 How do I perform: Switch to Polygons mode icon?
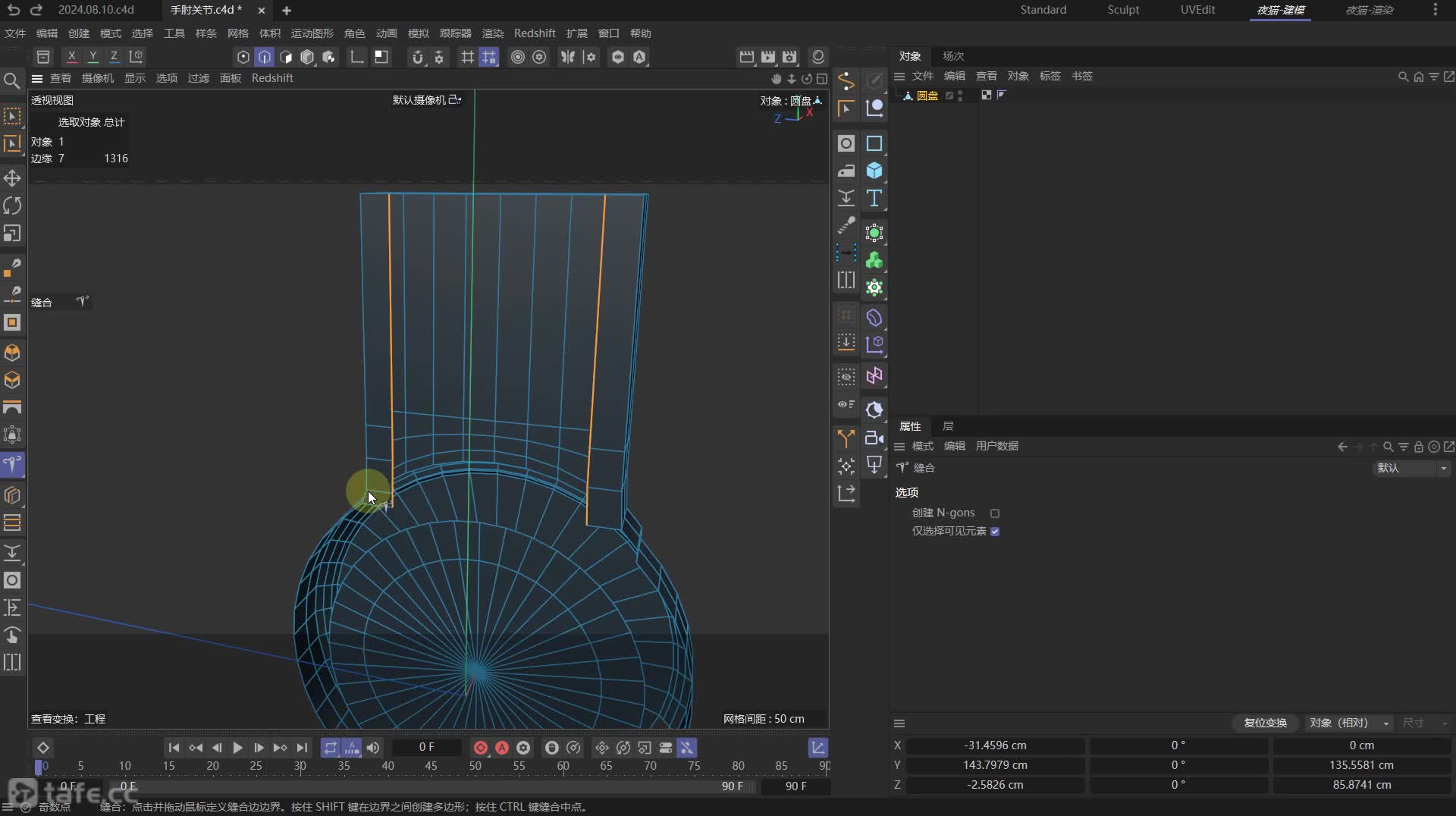[286, 57]
